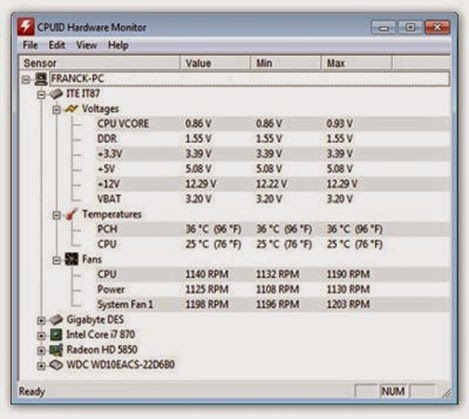Click the 0.93 V max CPU VCORE value
The width and height of the screenshot is (469, 419).
(339, 124)
